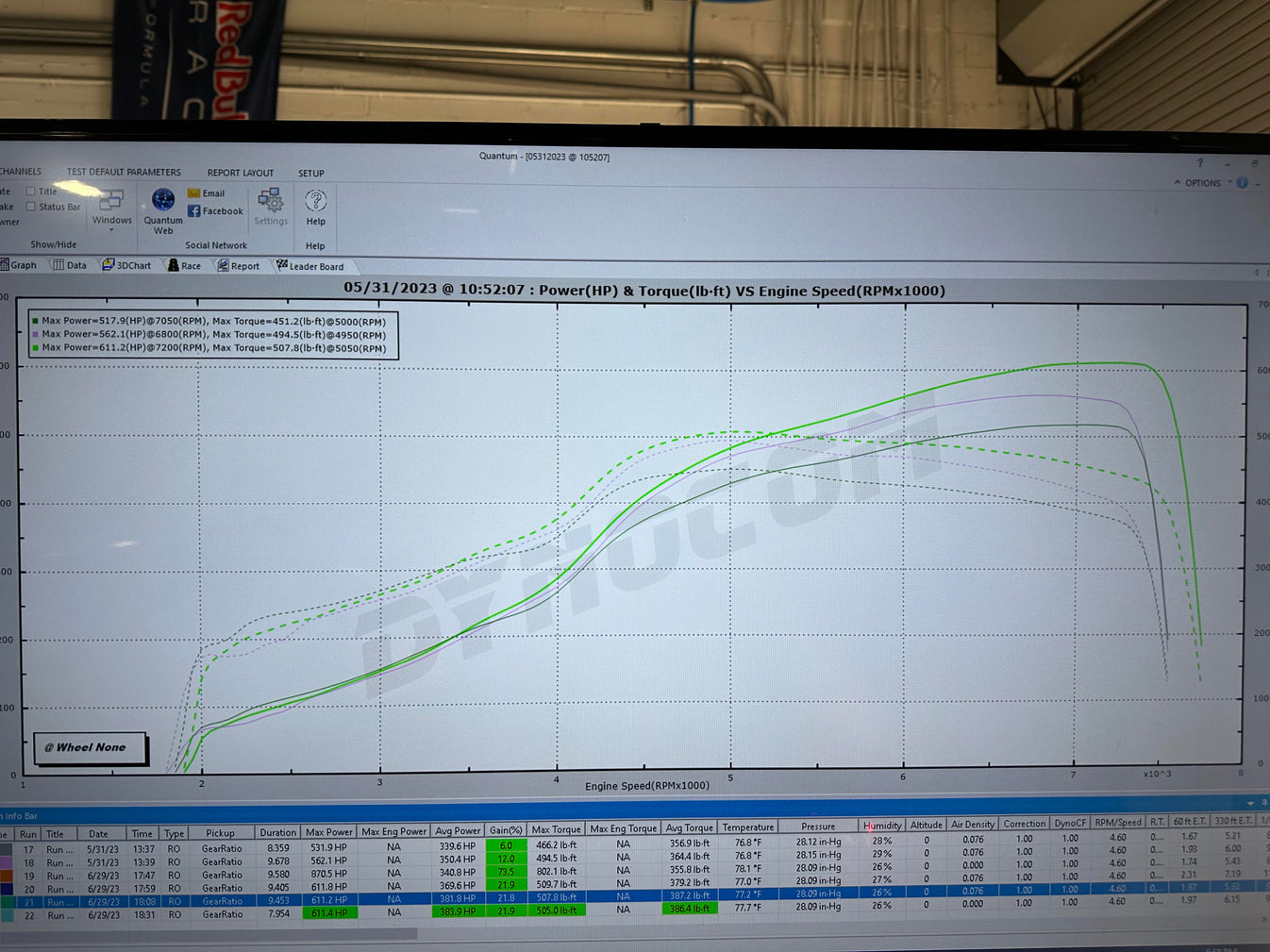
Task: Switch to the REPORT LAYOUT ribbon tab
Action: (239, 173)
